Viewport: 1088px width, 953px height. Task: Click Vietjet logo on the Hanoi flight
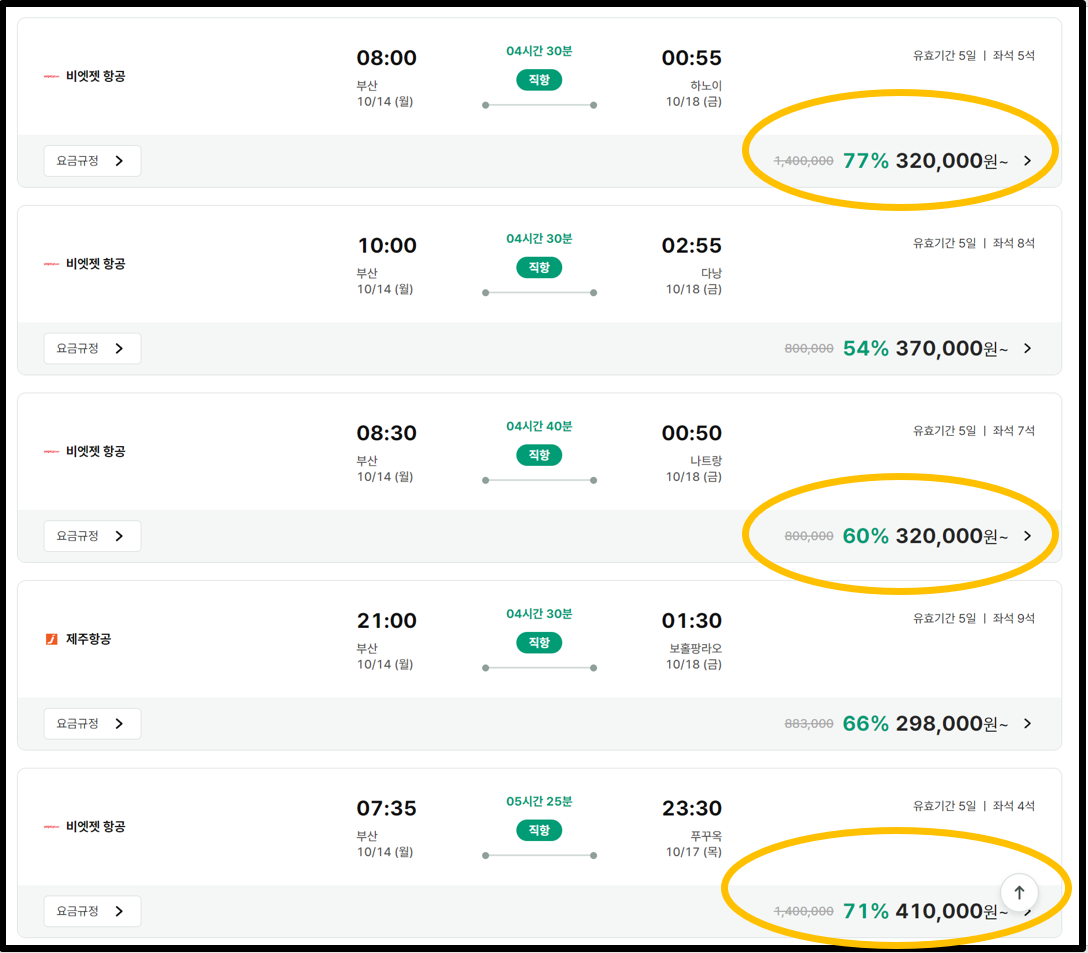click(x=51, y=76)
